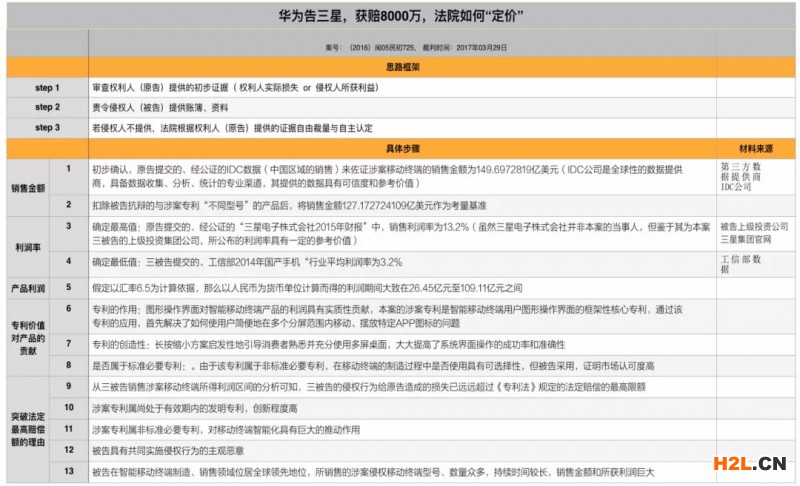The height and width of the screenshot is (486, 800).
Task: Click the table title about 华为告三星
Action: pos(400,18)
